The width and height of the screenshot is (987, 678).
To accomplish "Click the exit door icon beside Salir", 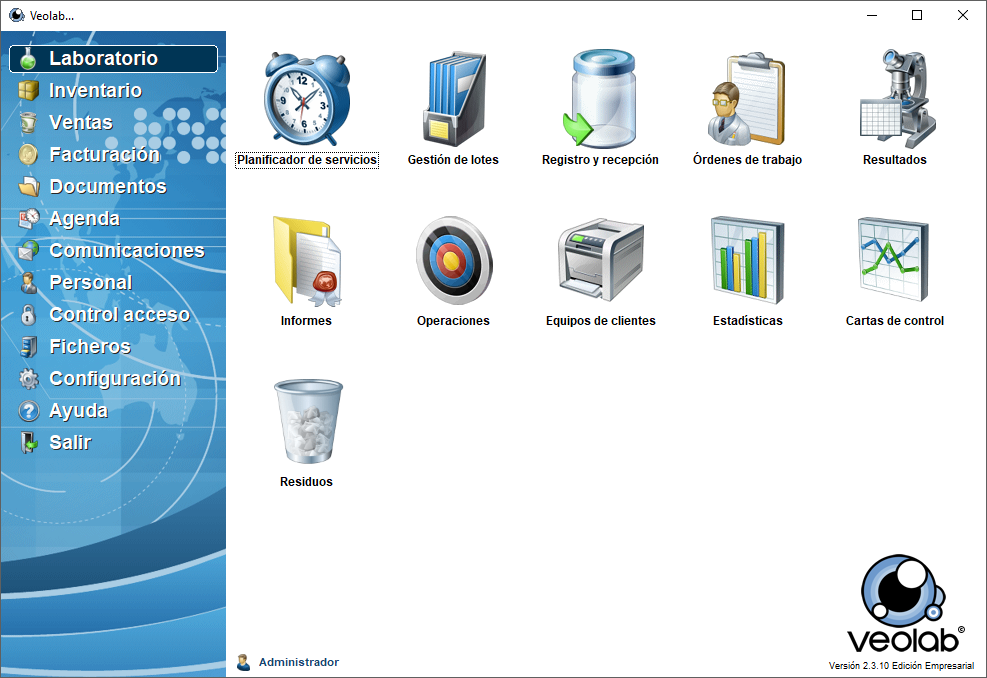I will click(x=28, y=443).
